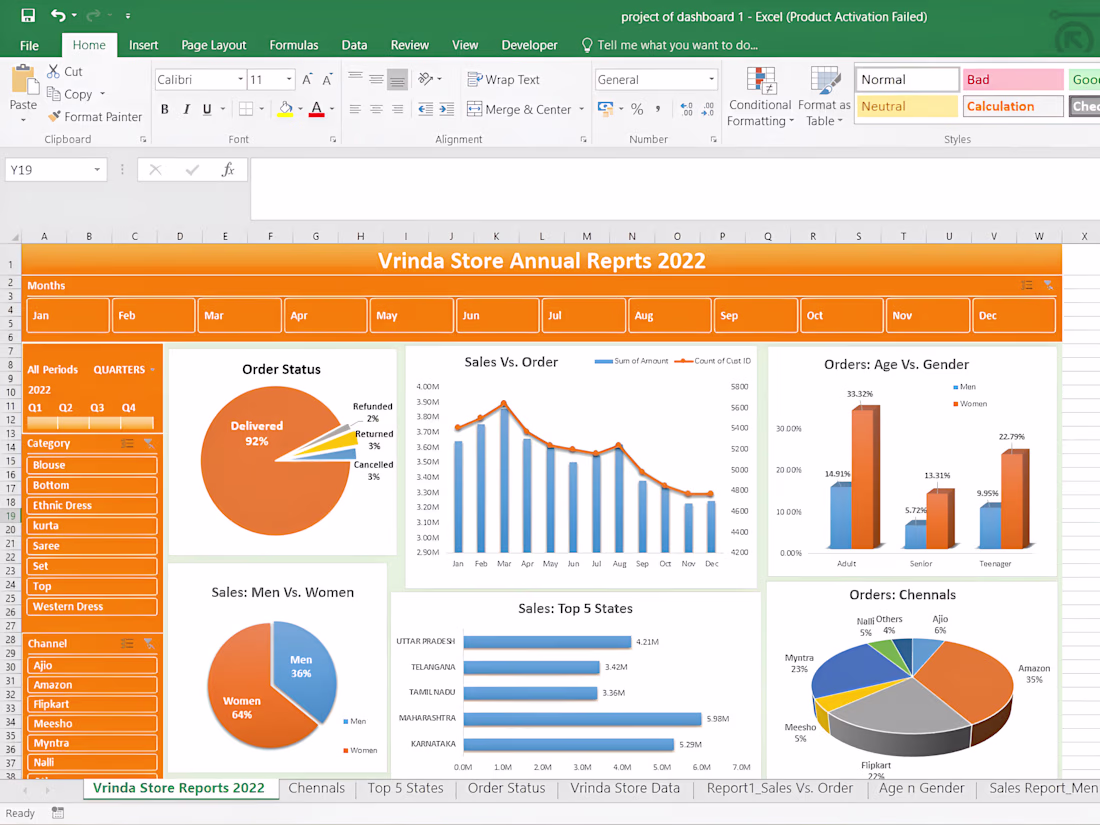Toggle Wrap Text
Viewport: 1100px width, 825px height.
click(503, 80)
